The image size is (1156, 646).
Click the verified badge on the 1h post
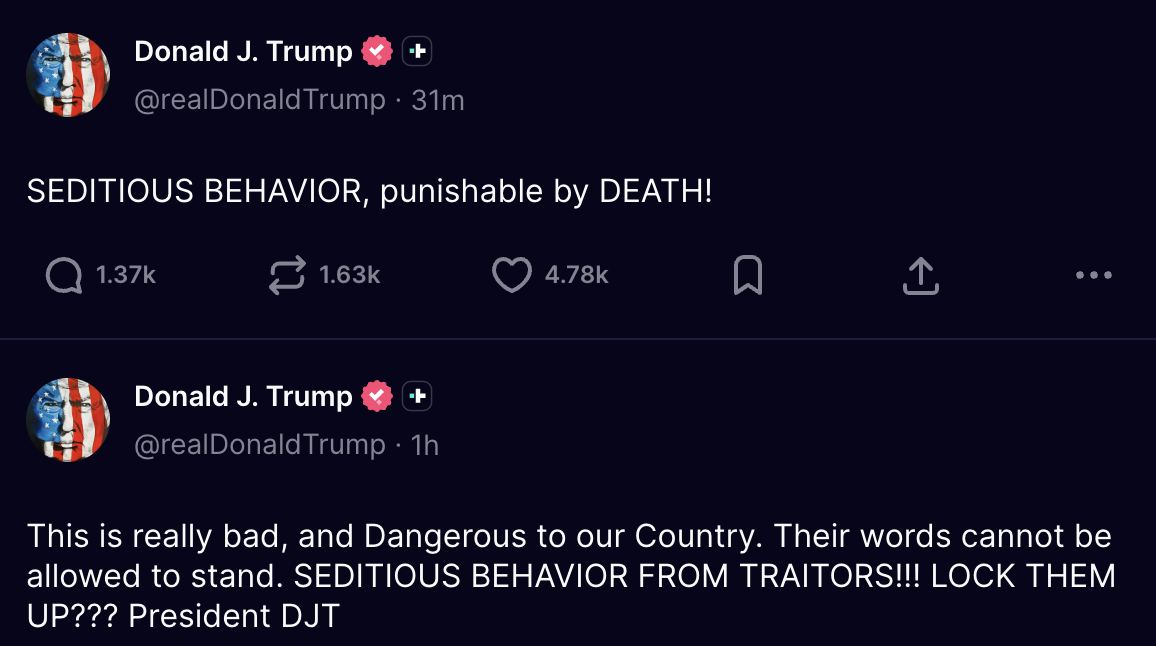377,397
